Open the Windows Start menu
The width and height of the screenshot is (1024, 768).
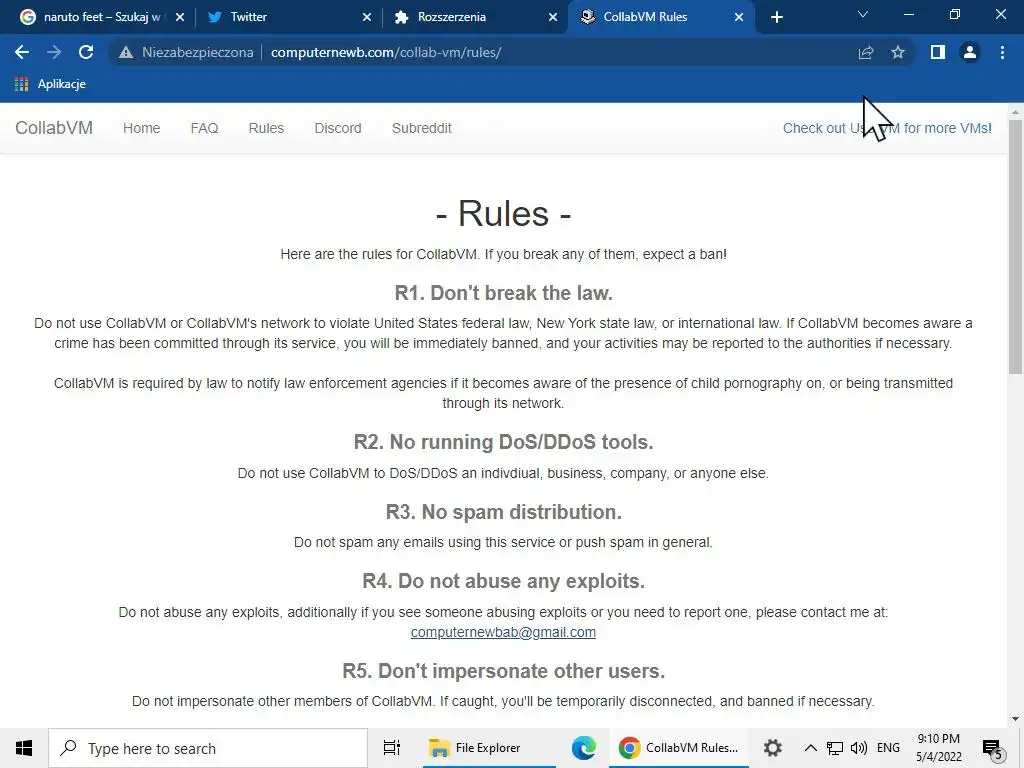pos(24,748)
